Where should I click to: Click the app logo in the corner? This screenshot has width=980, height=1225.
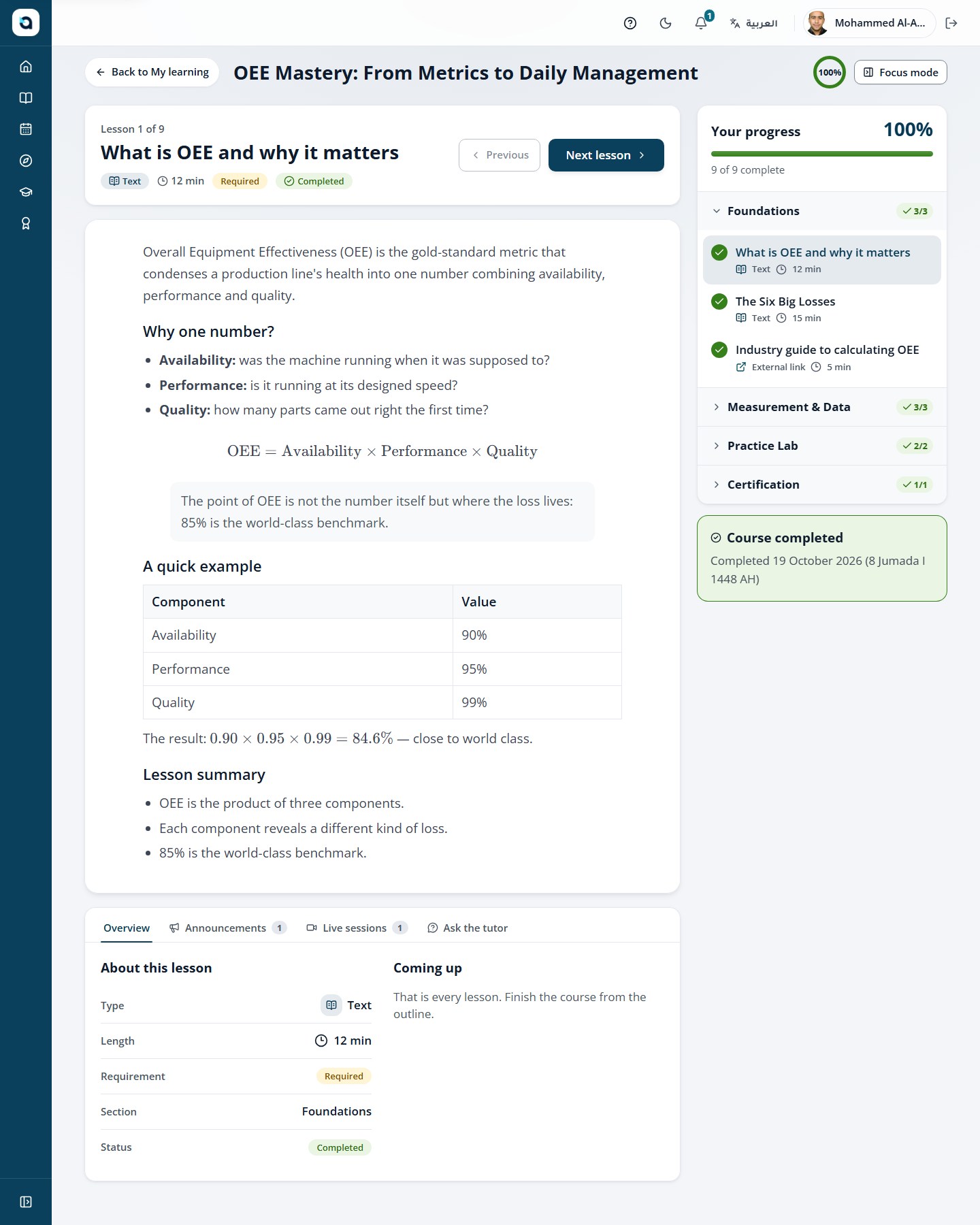click(26, 22)
